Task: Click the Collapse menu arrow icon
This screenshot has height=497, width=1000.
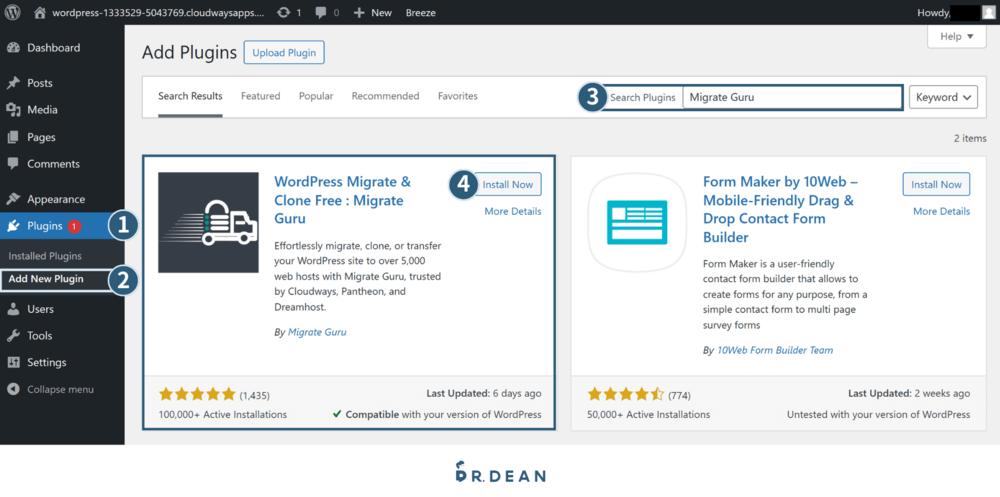Action: [13, 389]
